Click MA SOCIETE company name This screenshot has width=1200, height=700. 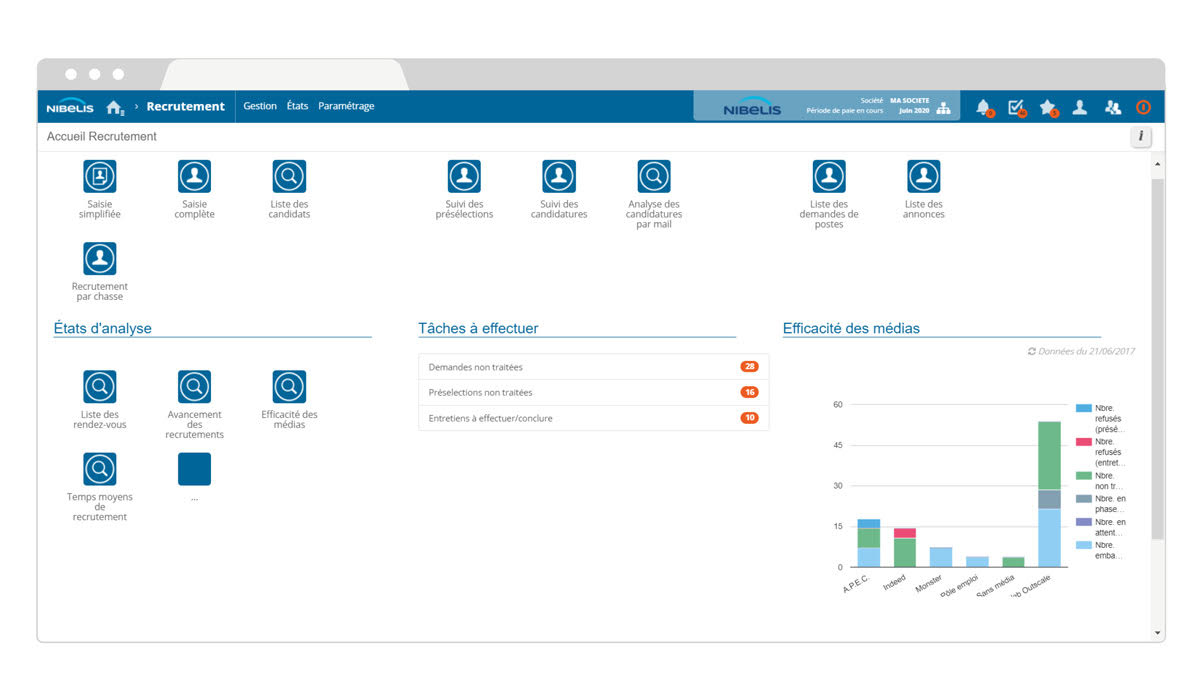(x=909, y=100)
